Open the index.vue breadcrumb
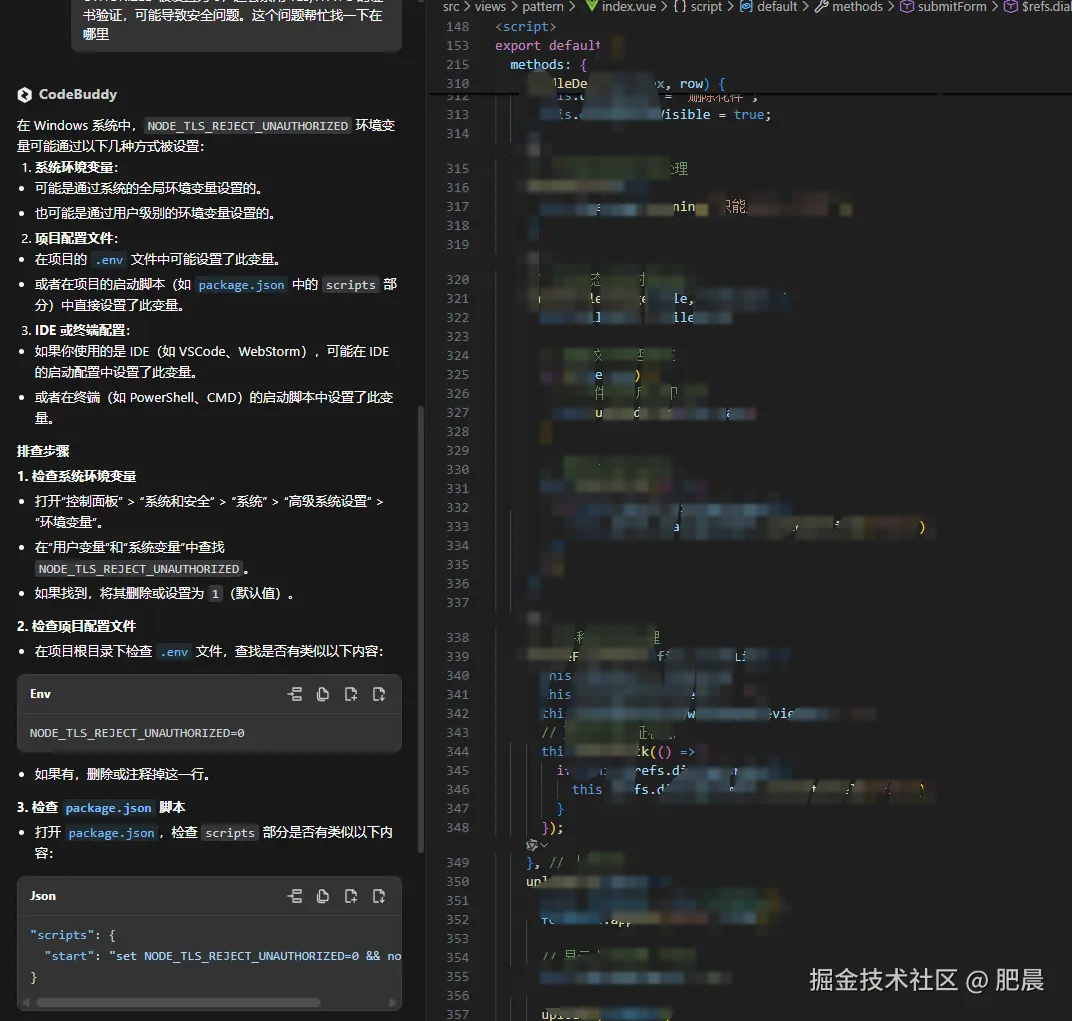This screenshot has height=1021, width=1072. [620, 7]
